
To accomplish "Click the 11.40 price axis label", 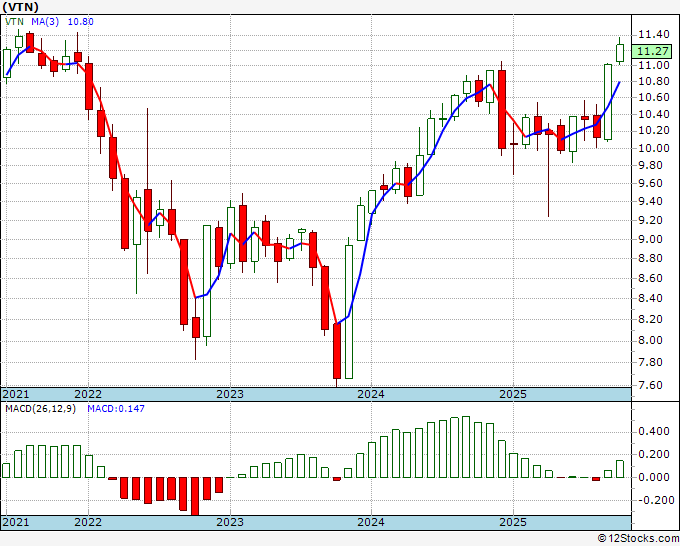I will point(654,34).
